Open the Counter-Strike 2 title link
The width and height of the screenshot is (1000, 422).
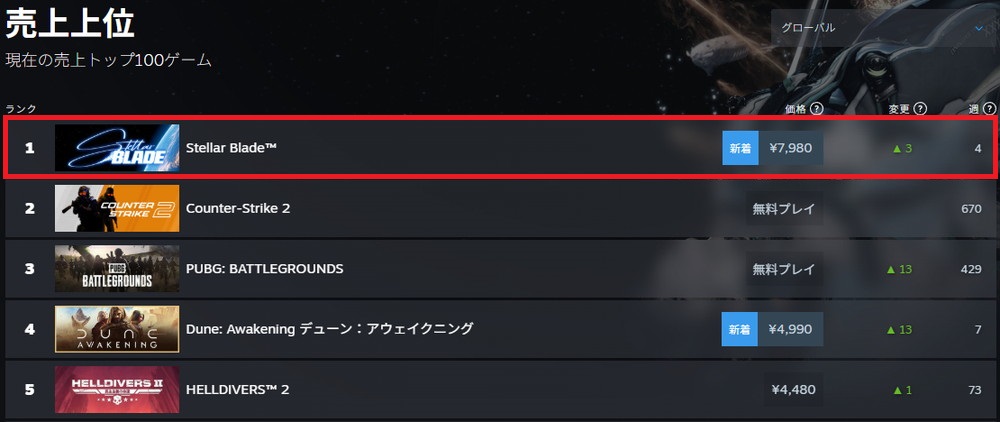pyautogui.click(x=238, y=208)
